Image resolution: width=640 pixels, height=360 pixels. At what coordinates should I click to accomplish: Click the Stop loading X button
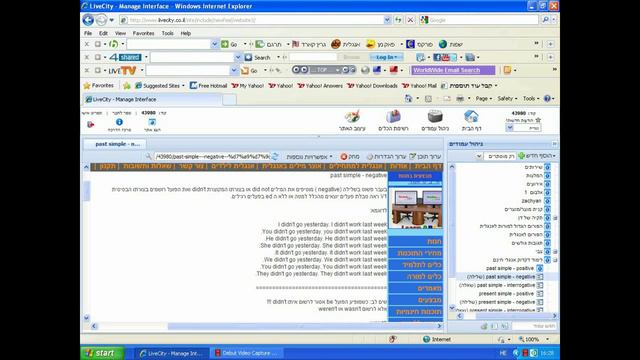(x=411, y=20)
